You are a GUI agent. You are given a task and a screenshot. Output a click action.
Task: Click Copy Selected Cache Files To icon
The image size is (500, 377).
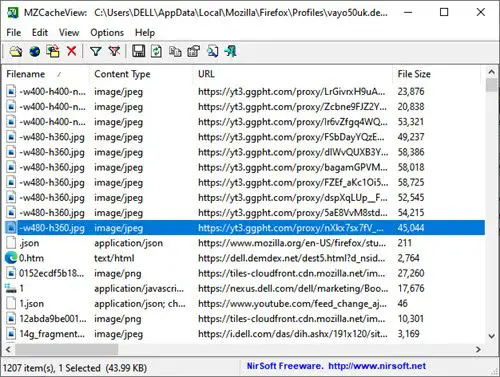[x=53, y=51]
